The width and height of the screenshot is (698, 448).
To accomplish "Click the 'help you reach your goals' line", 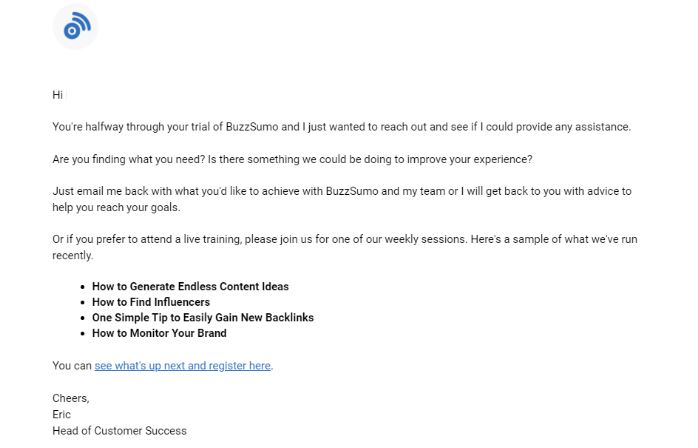I will 116,208.
